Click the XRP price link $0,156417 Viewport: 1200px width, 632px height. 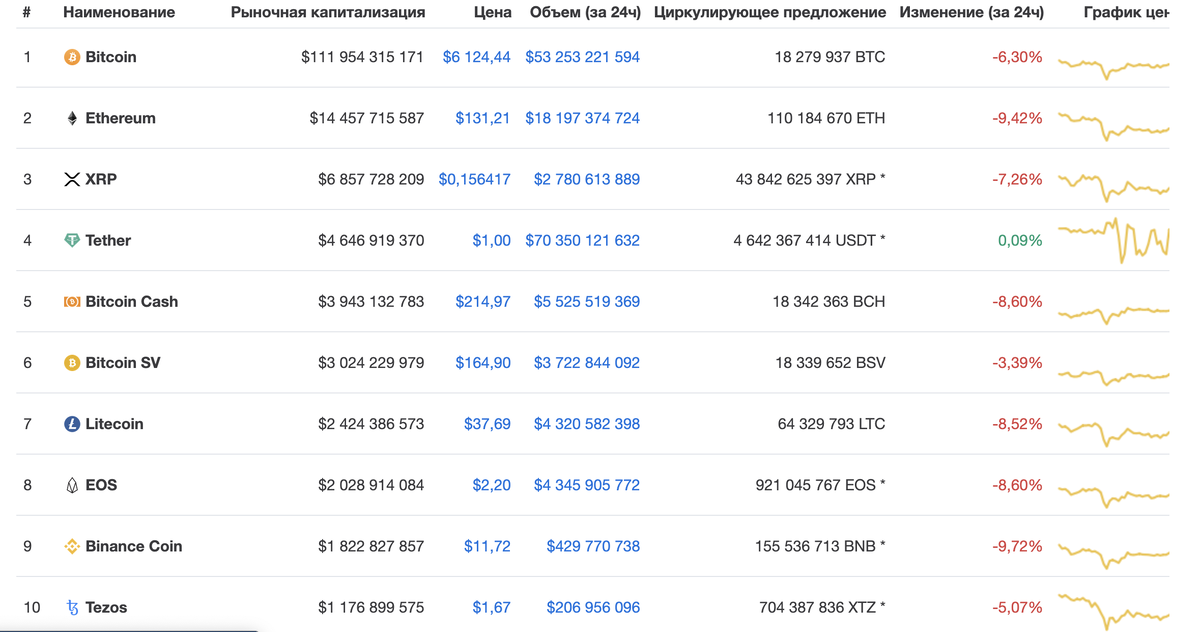pyautogui.click(x=475, y=179)
